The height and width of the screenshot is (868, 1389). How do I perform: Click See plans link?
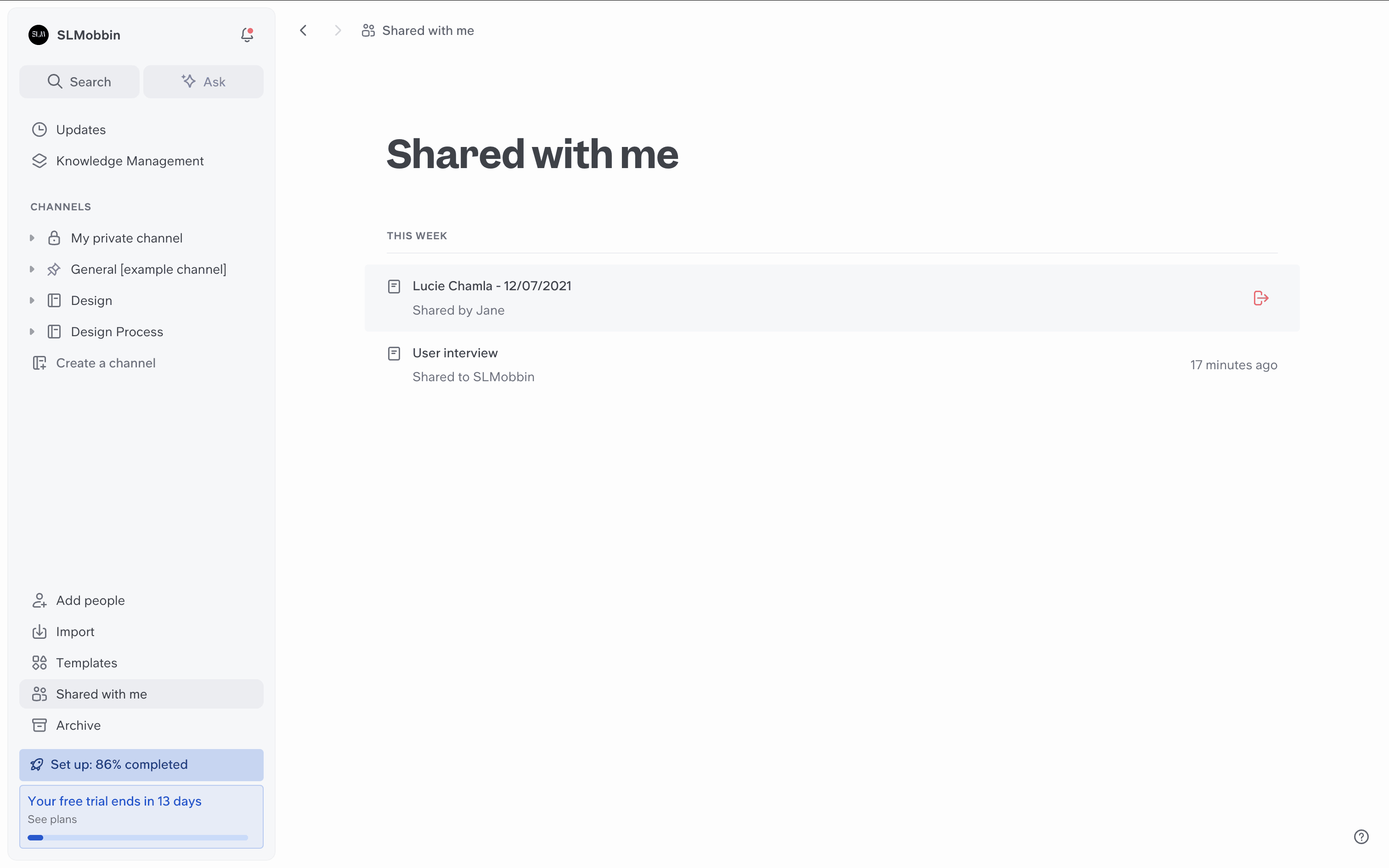tap(52, 819)
